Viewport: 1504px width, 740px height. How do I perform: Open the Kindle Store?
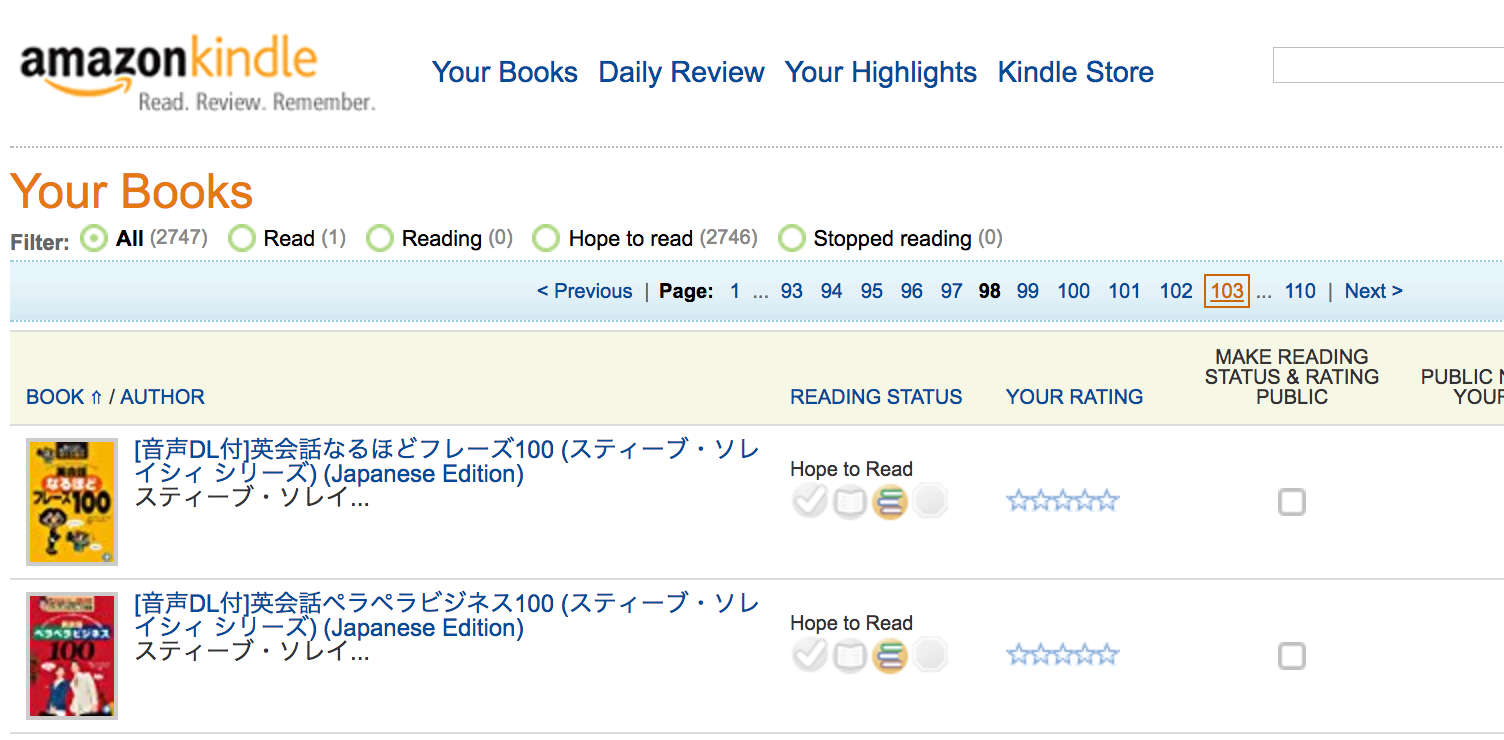point(1075,72)
